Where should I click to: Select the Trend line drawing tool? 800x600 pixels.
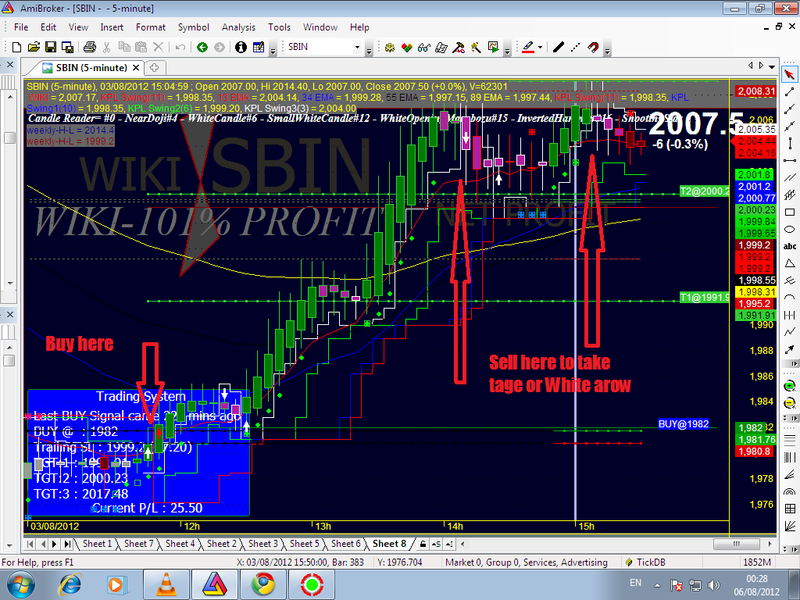[789, 92]
